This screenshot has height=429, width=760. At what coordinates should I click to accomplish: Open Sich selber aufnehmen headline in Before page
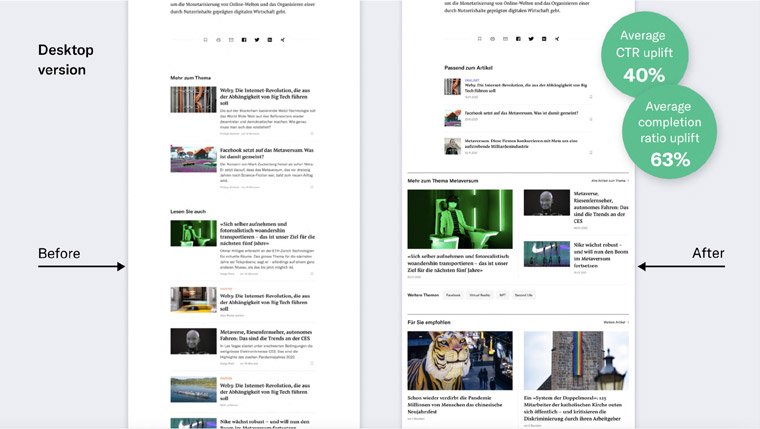point(267,234)
